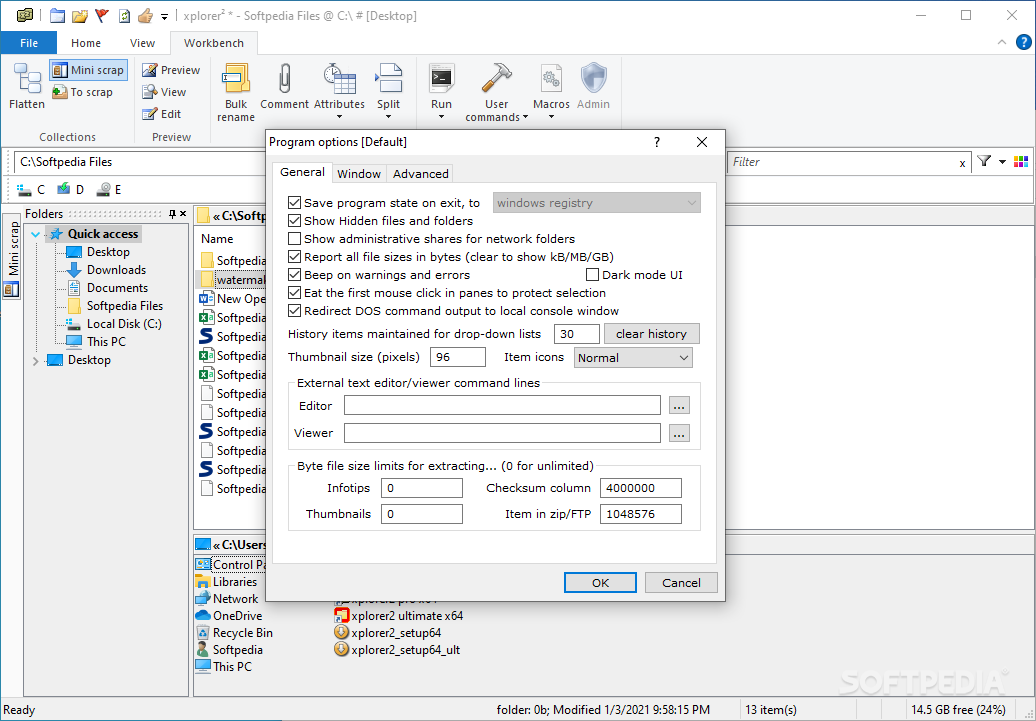Expand the Split dropdown arrow
This screenshot has height=721, width=1036.
point(388,117)
